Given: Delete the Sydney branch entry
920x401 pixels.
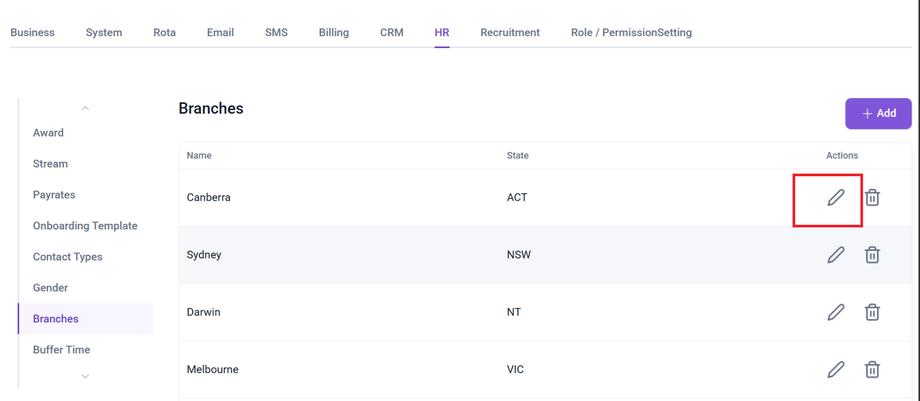Looking at the screenshot, I should 872,255.
